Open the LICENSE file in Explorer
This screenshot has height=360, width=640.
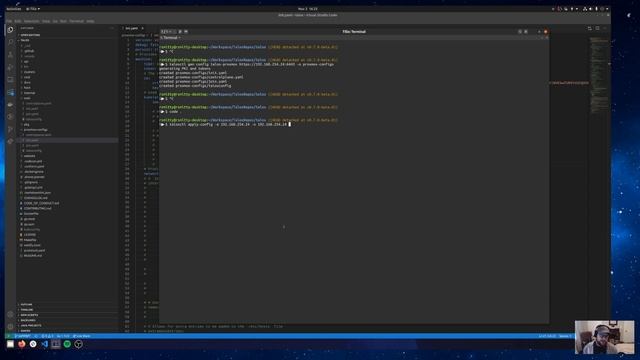coord(30,235)
